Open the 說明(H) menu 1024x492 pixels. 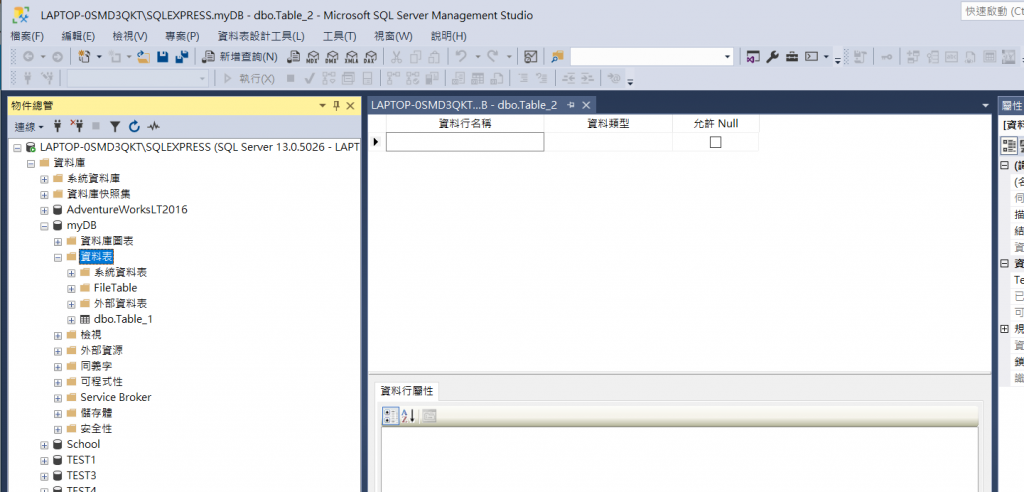pyautogui.click(x=449, y=37)
